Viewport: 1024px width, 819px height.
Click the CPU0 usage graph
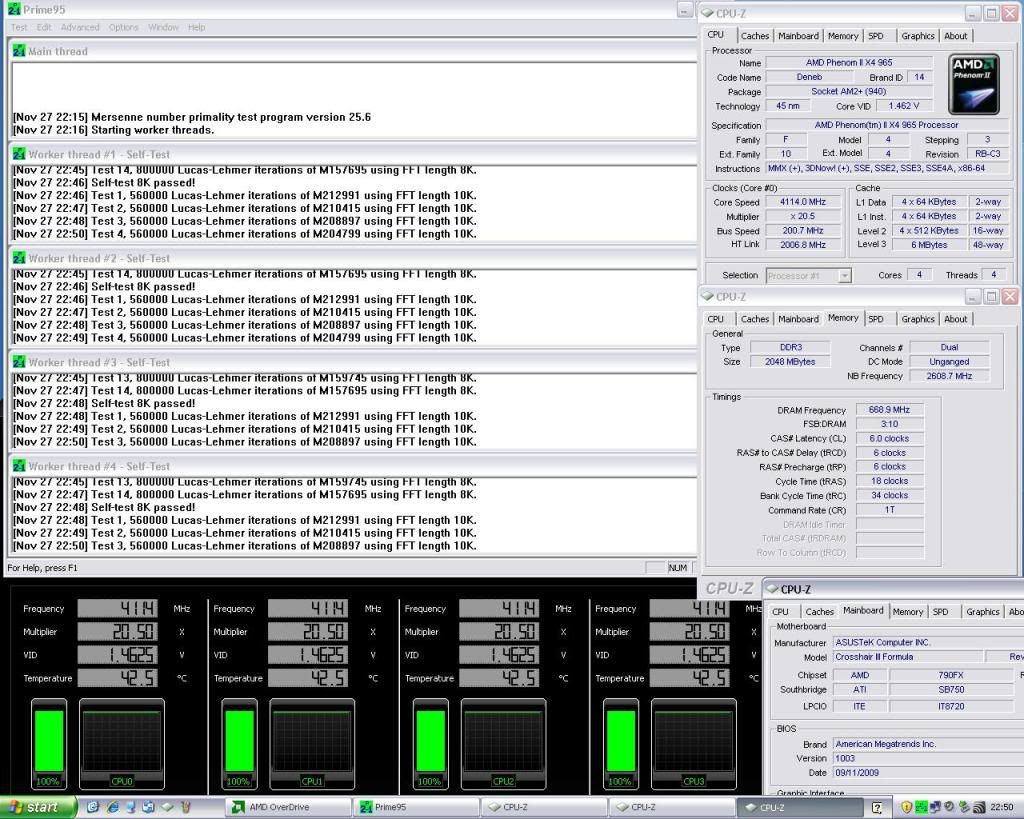click(122, 743)
